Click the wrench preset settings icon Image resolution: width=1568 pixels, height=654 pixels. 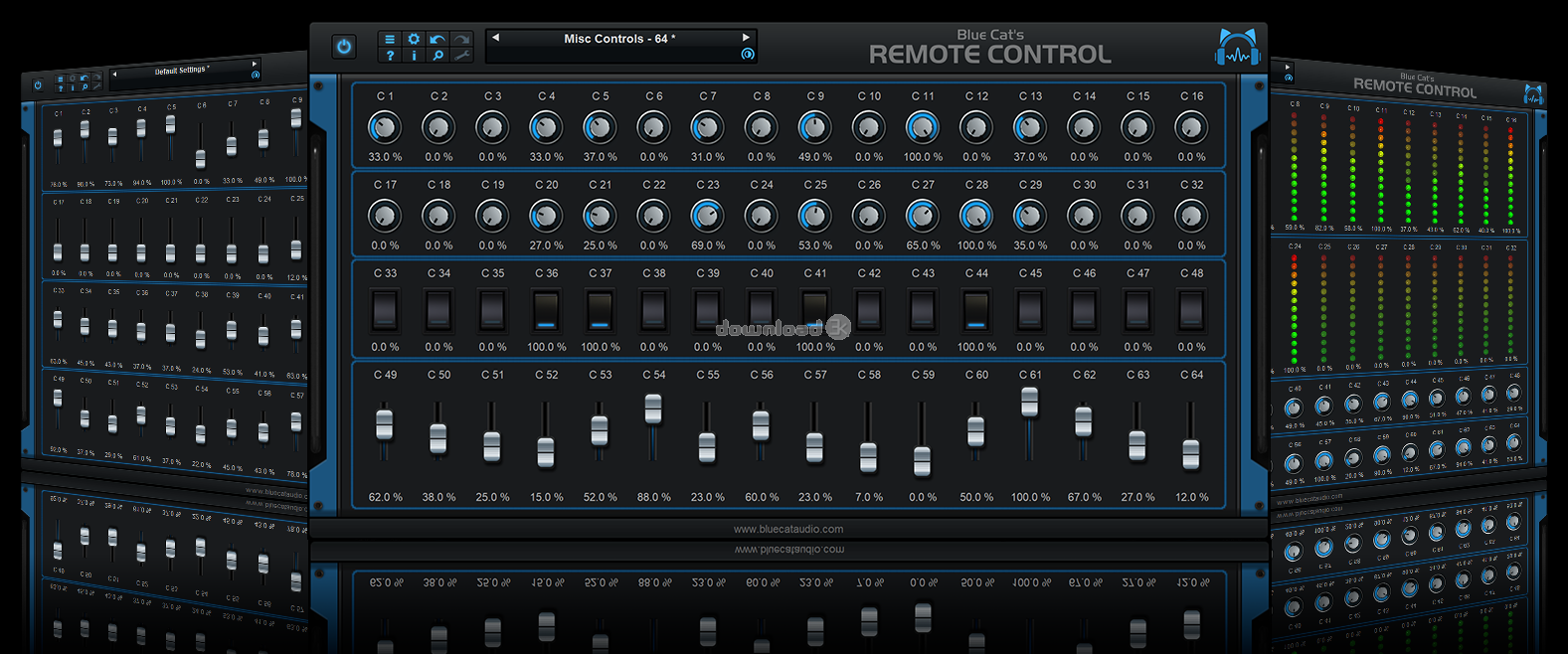(x=461, y=56)
